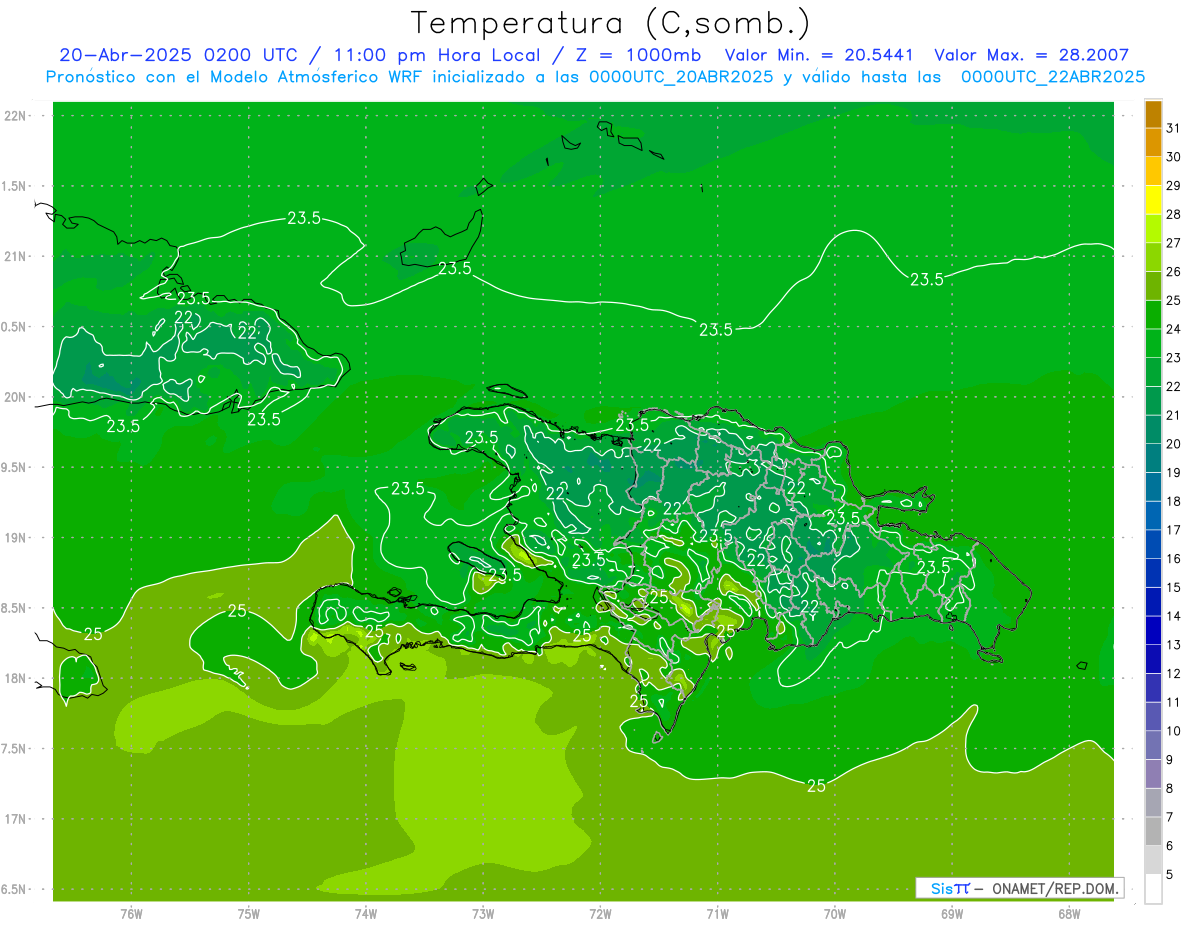Click the "17N" latitude axis label
The width and height of the screenshot is (1200, 927).
pyautogui.click(x=16, y=819)
